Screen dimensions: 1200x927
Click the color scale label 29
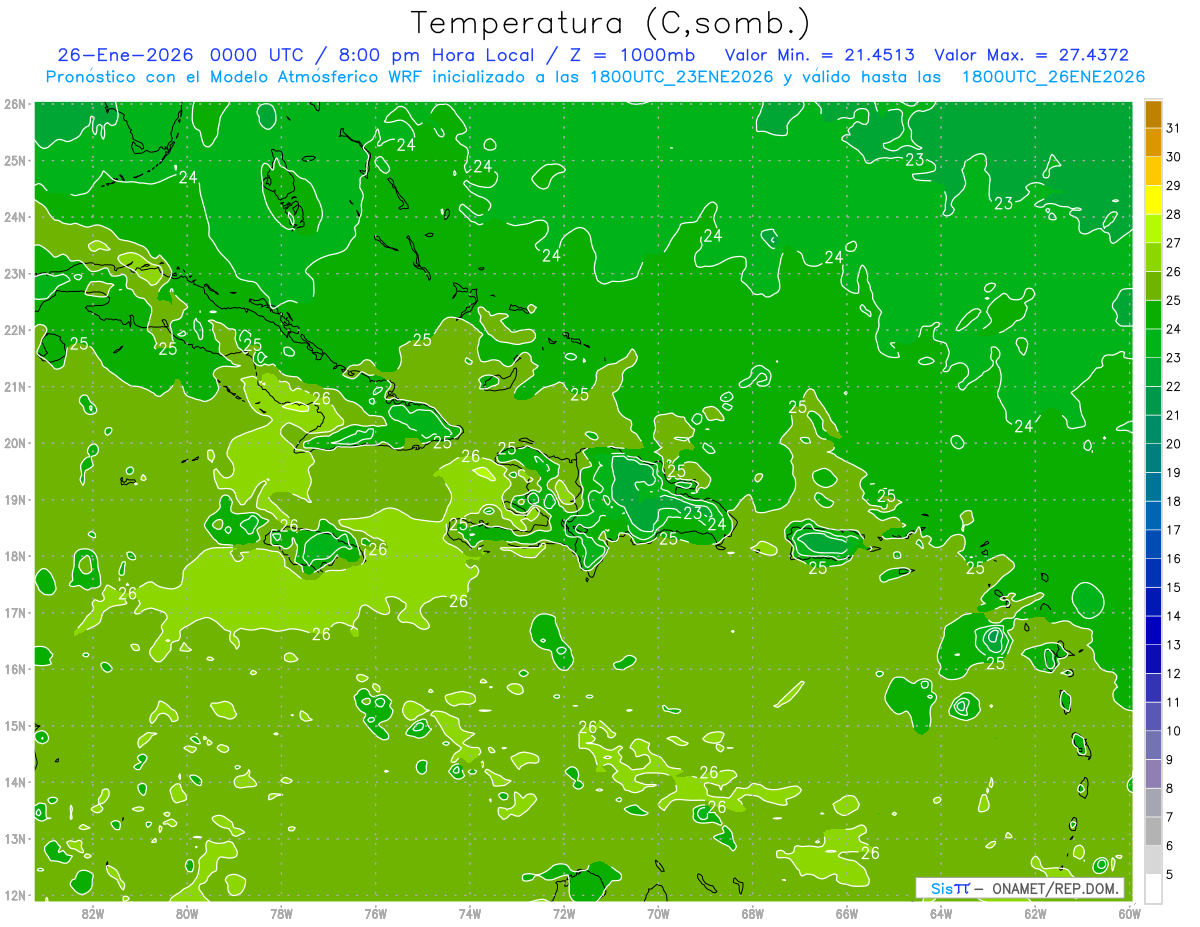(x=1174, y=186)
